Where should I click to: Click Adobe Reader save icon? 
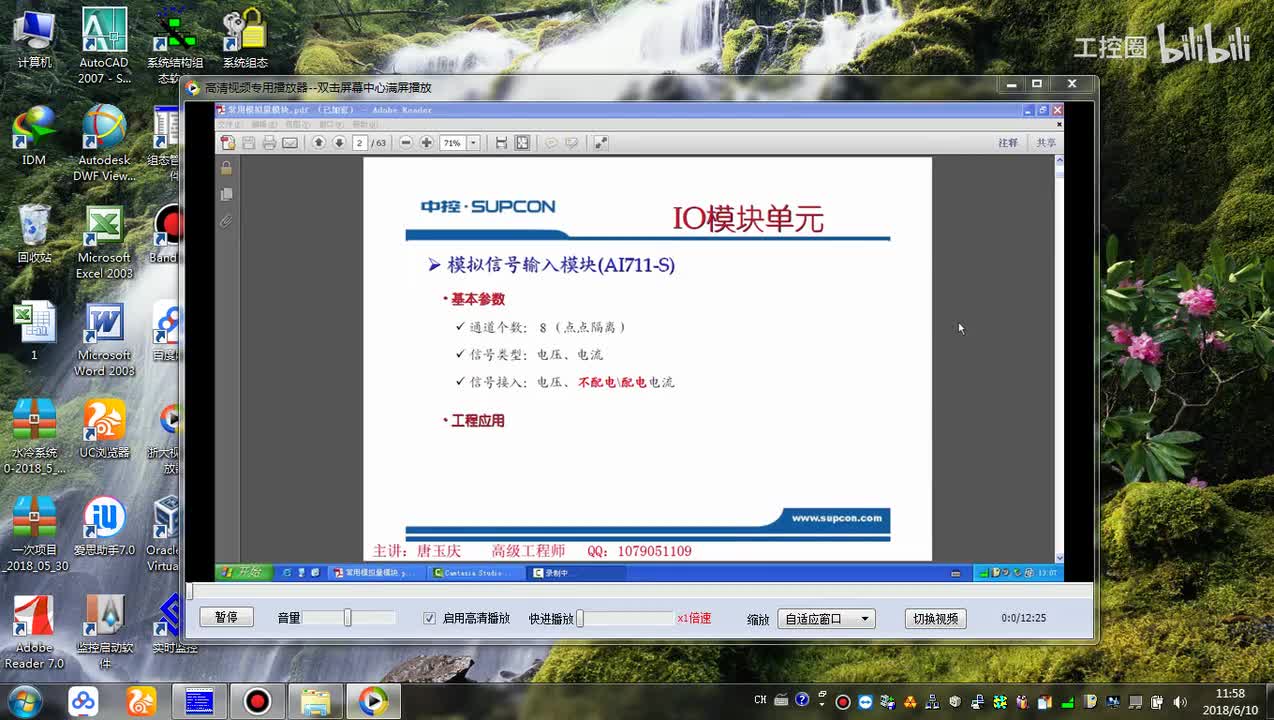(x=249, y=143)
